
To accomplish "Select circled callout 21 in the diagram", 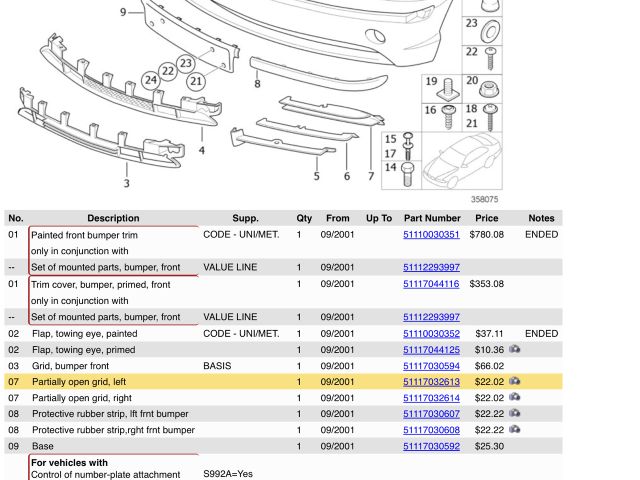I will (196, 81).
